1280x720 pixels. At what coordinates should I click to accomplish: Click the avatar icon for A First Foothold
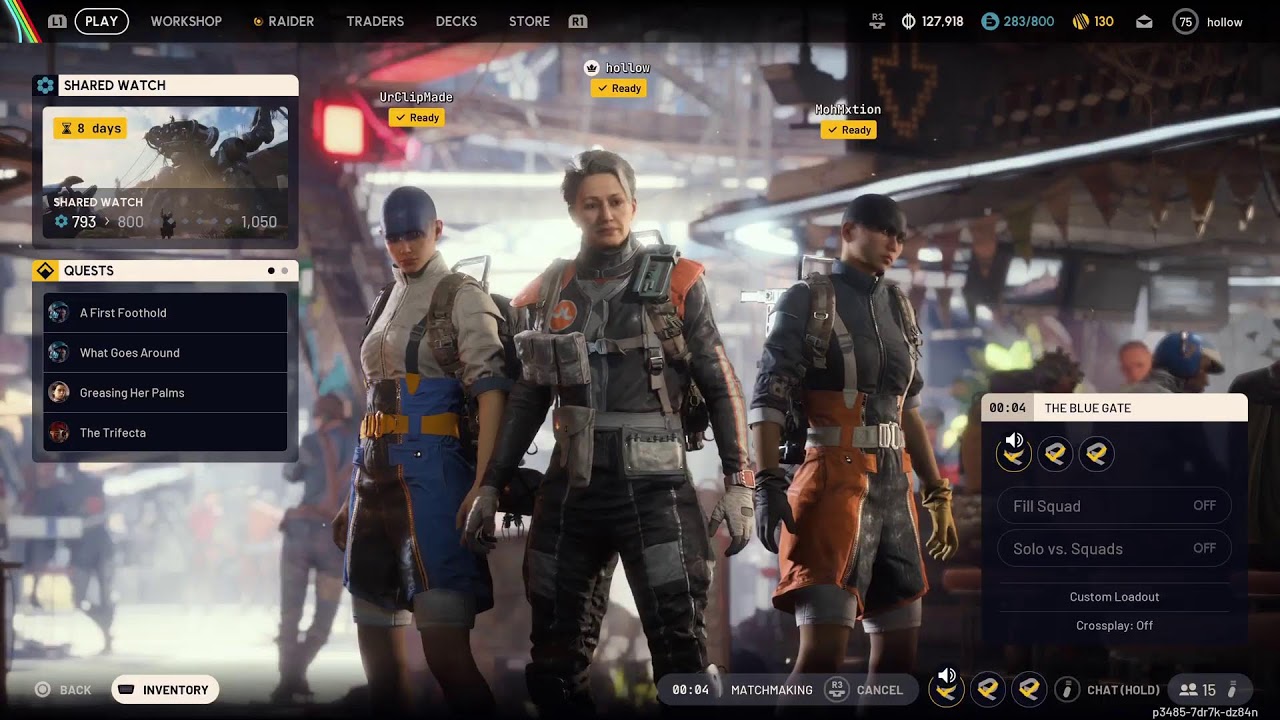(x=59, y=313)
